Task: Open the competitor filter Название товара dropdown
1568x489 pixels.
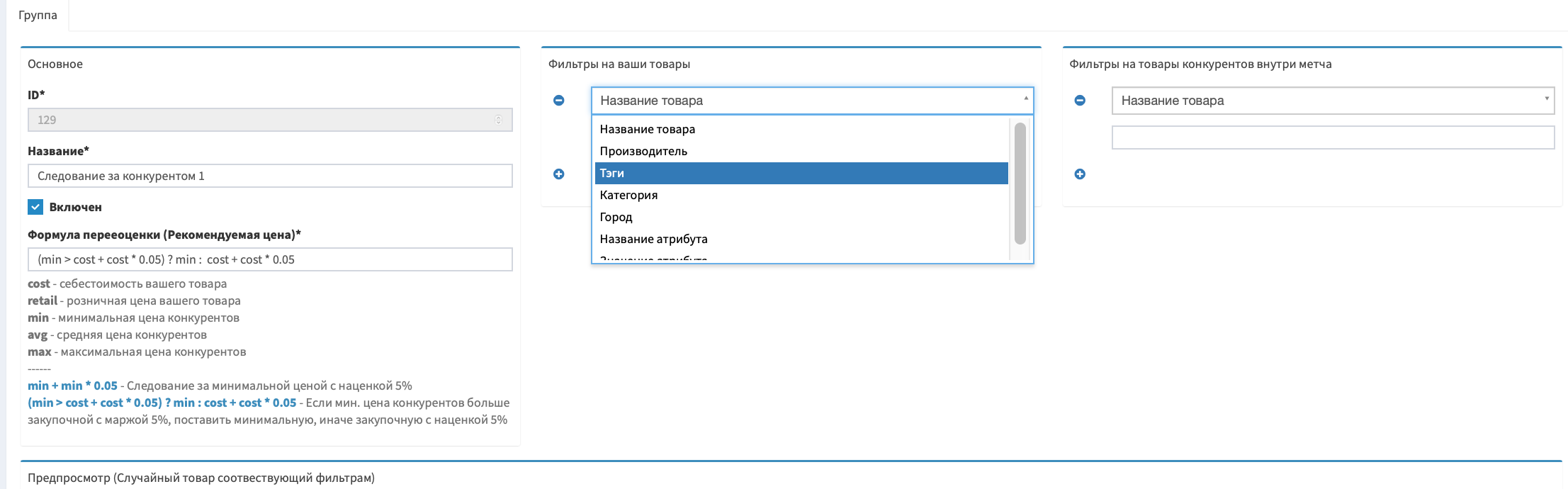Action: (x=1332, y=101)
